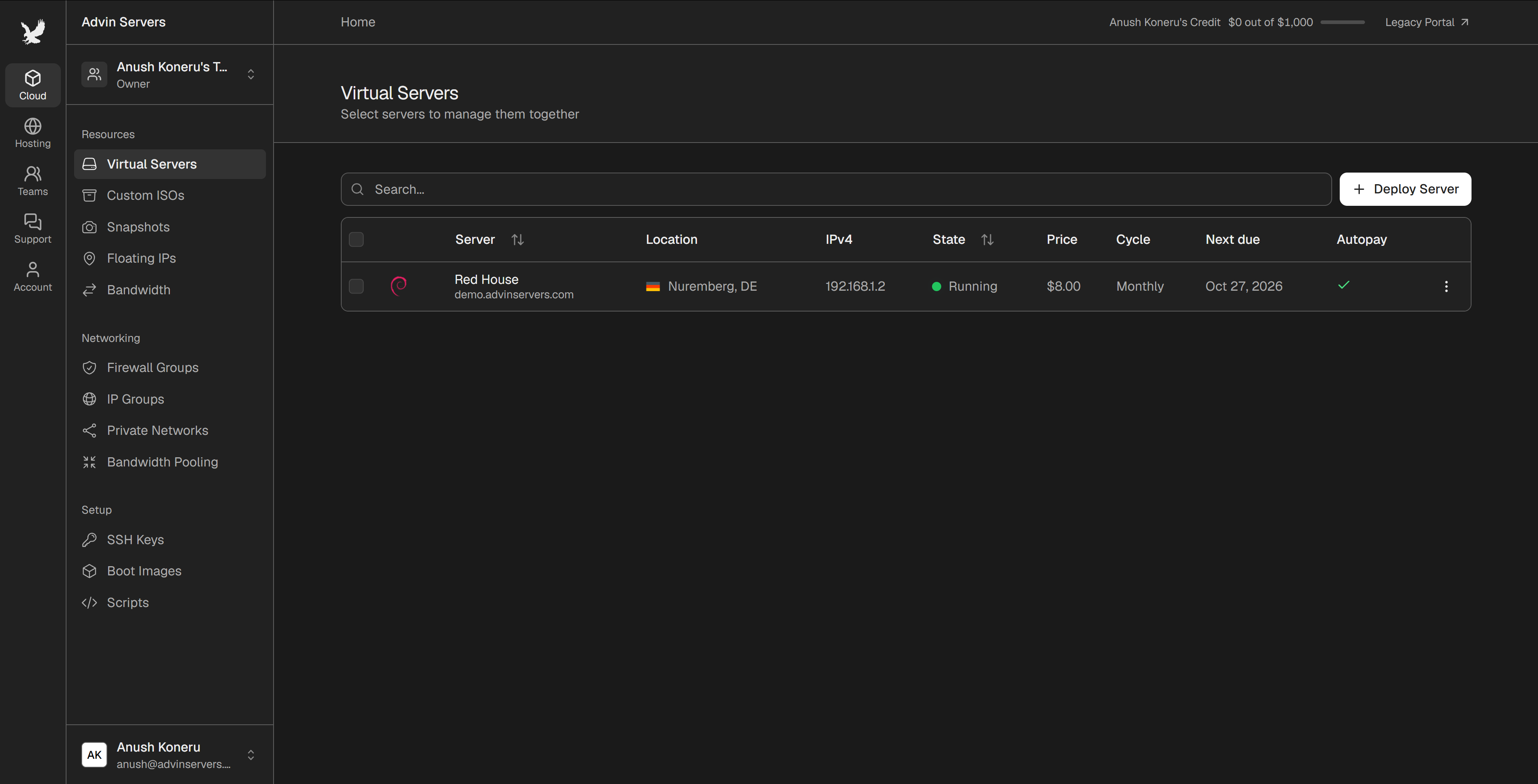
Task: Select the Red House server checkbox
Action: (356, 287)
